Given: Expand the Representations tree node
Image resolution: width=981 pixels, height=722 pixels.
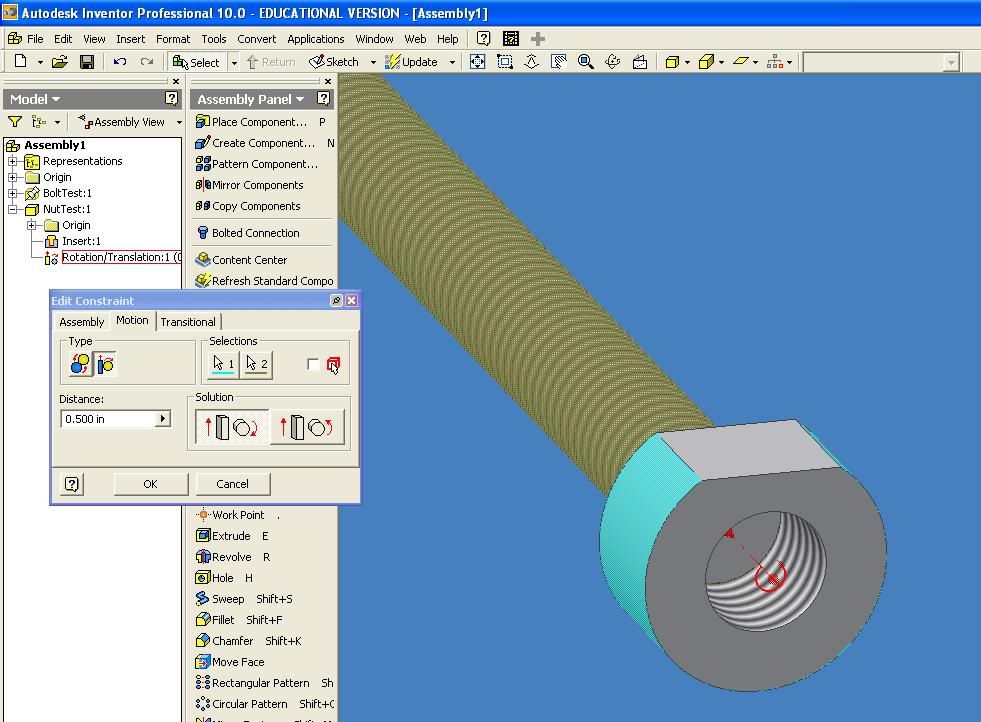Looking at the screenshot, I should [14, 162].
